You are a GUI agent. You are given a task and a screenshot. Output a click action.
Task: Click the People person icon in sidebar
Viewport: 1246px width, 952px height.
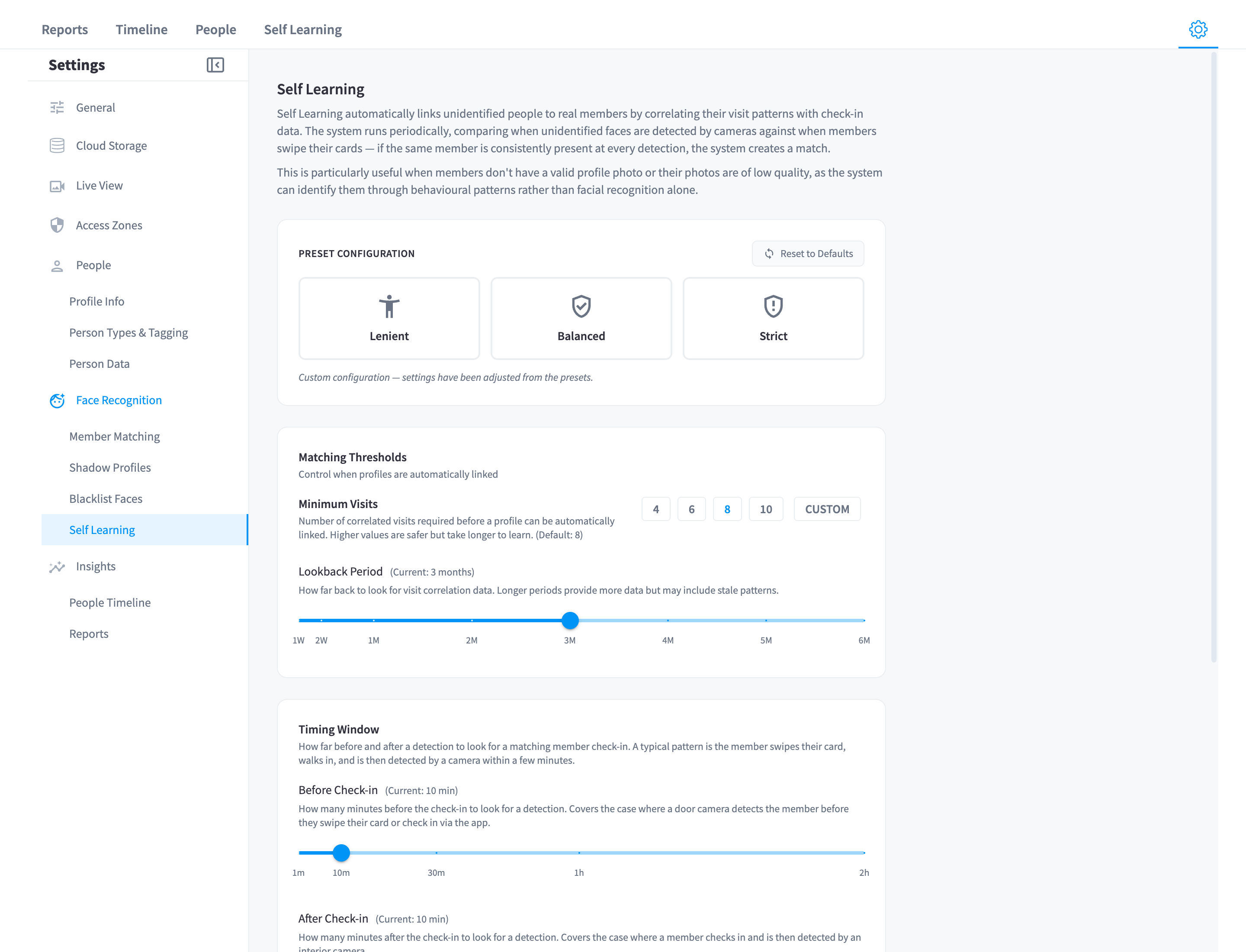click(x=57, y=266)
